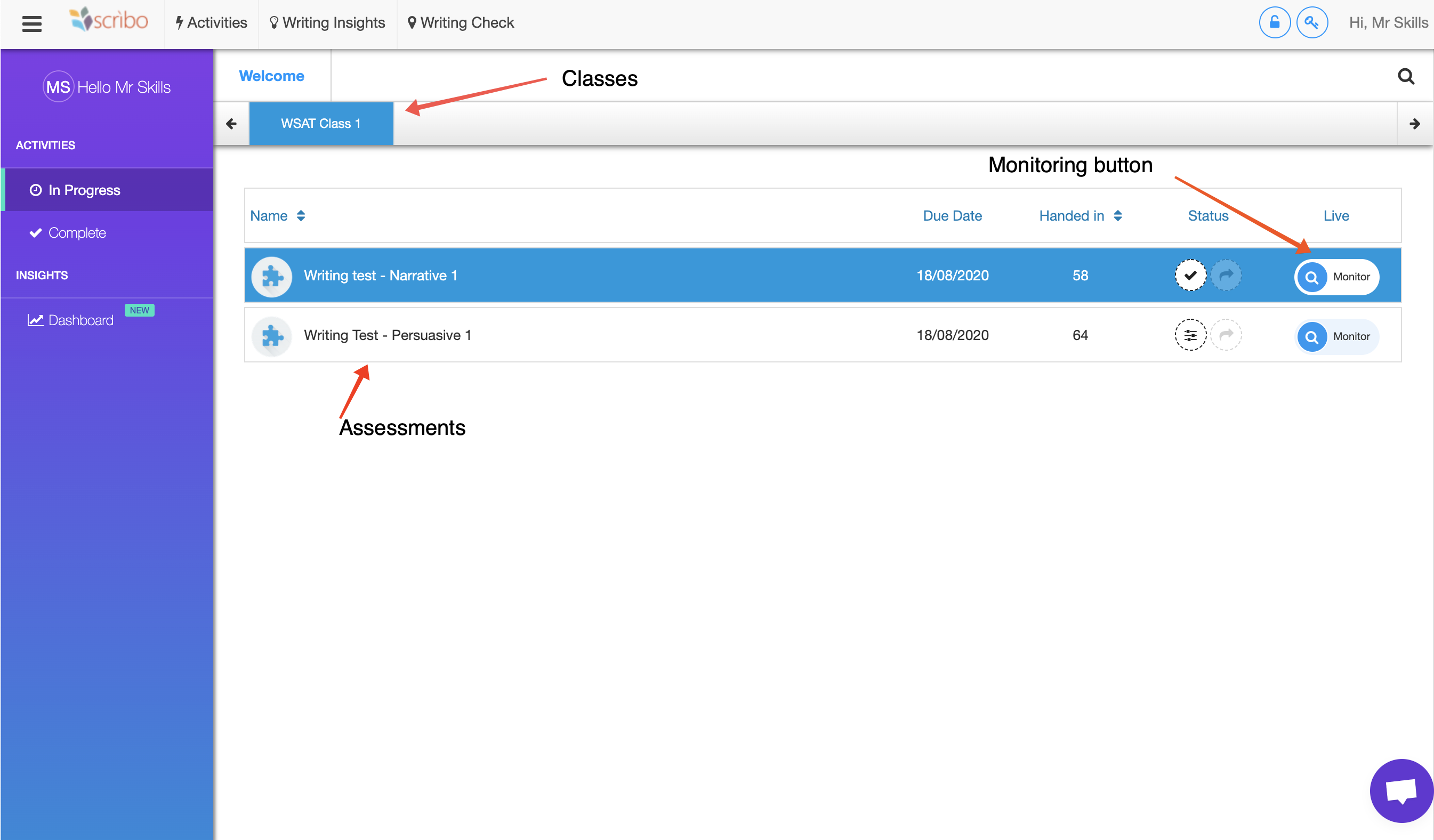This screenshot has height=840, width=1434.
Task: Click the search magnifier icon
Action: [x=1406, y=76]
